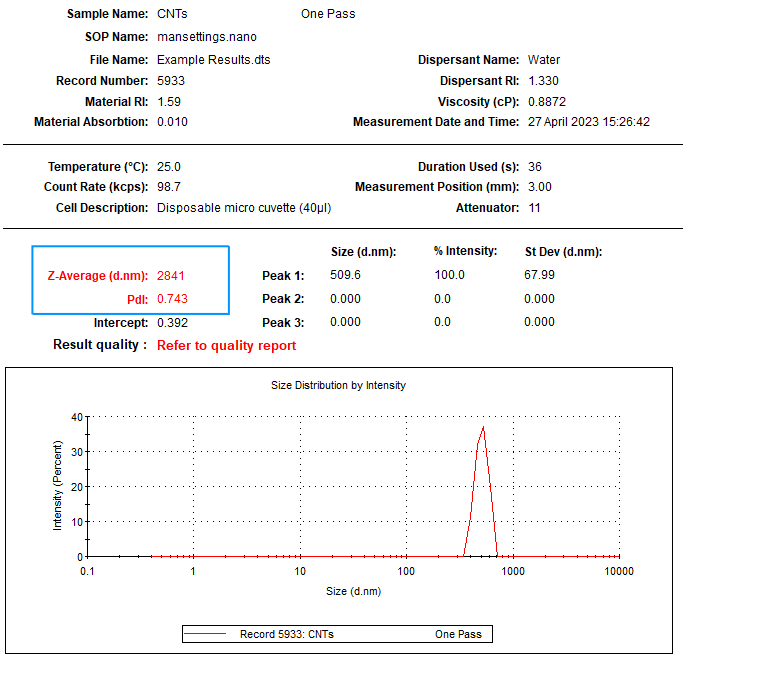
Task: Click the measurement date 27 April 2023
Action: (589, 122)
